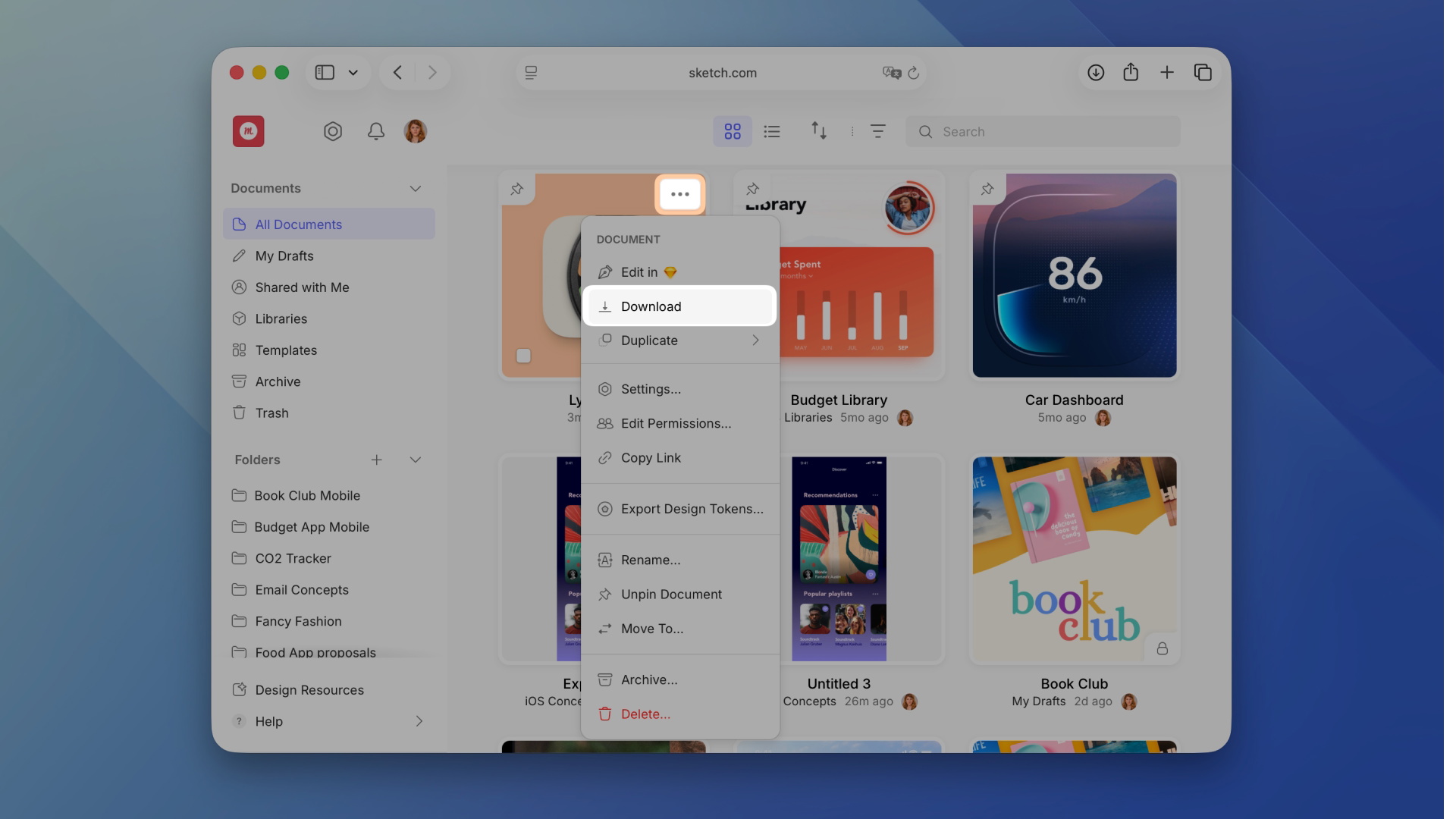Unpin the first document card
This screenshot has height=819, width=1456.
tap(517, 189)
